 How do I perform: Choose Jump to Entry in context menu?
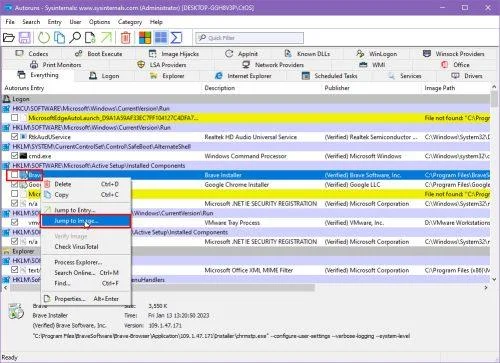[x=86, y=210]
